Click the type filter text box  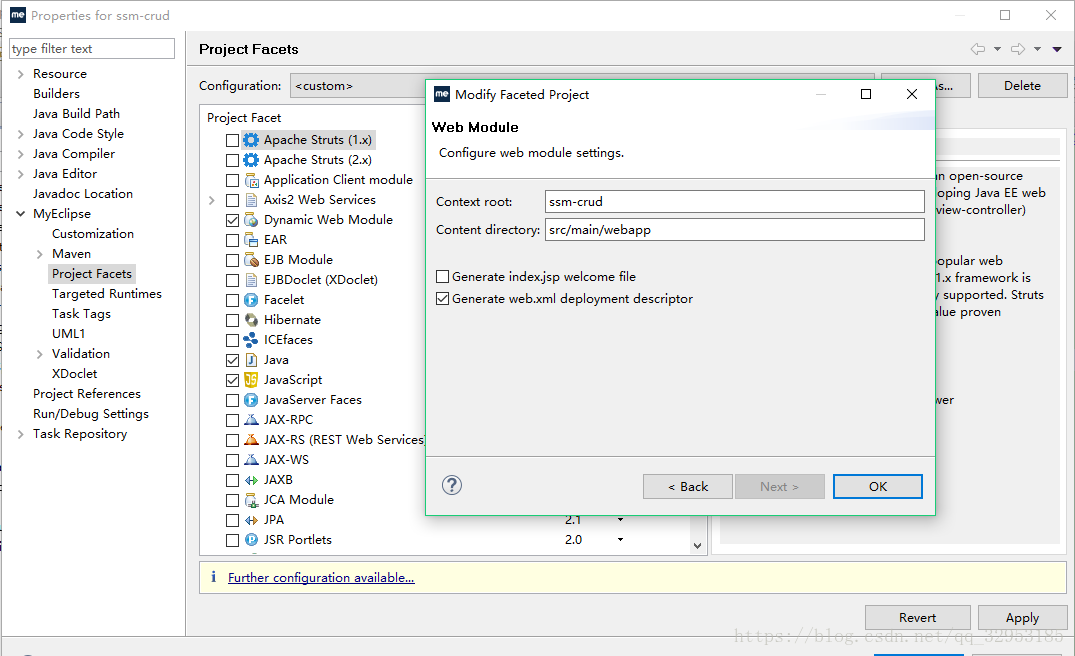[92, 49]
